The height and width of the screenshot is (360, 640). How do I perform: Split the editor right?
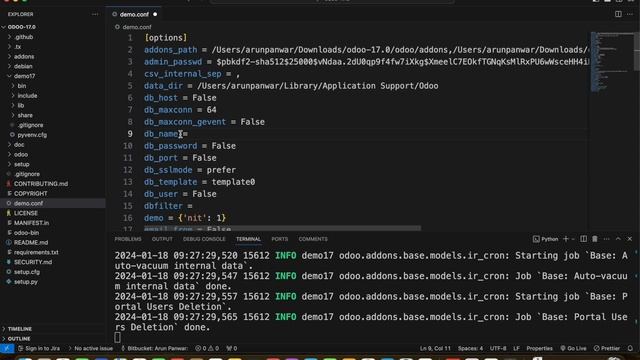(618, 14)
